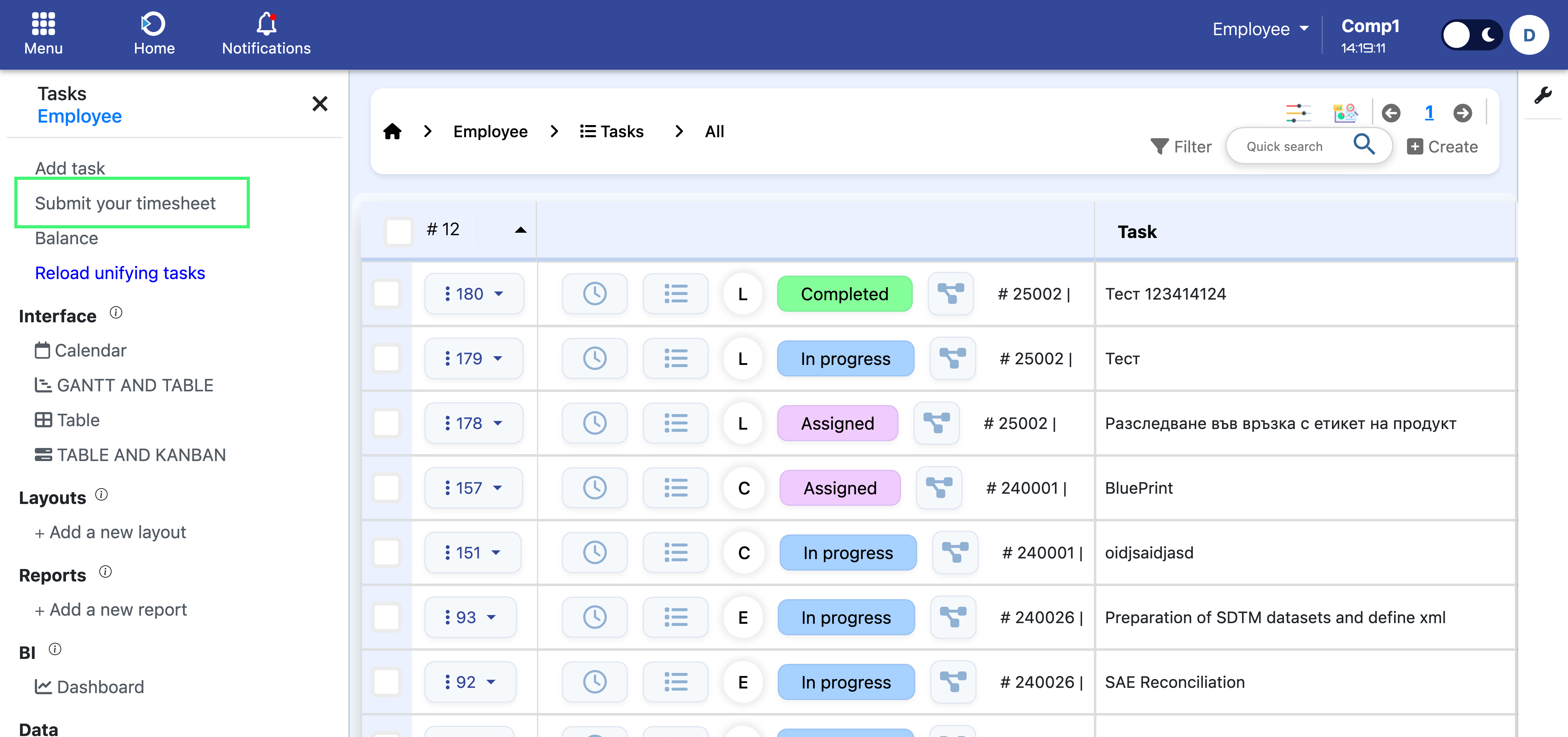This screenshot has width=1568, height=737.
Task: Click the D user avatar
Action: (1529, 35)
